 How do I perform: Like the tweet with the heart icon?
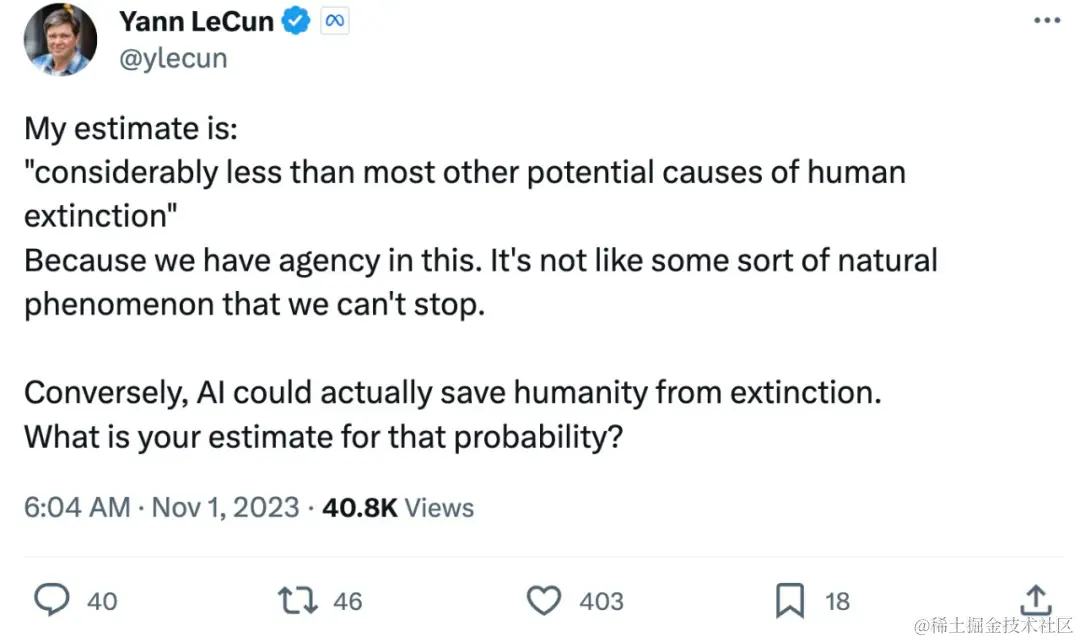click(543, 600)
